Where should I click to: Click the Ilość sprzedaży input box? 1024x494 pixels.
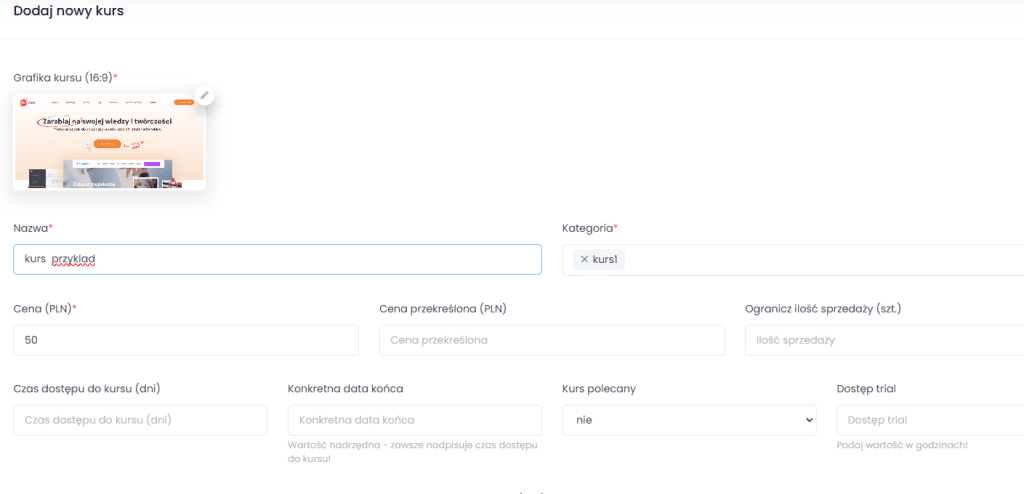[x=884, y=340]
